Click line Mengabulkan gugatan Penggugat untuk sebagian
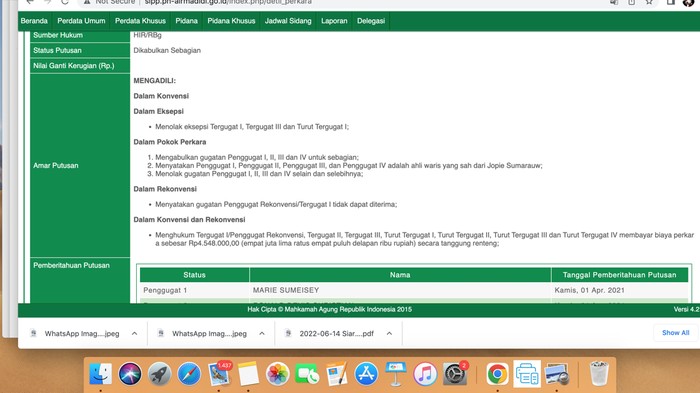The image size is (700, 393). 257,157
